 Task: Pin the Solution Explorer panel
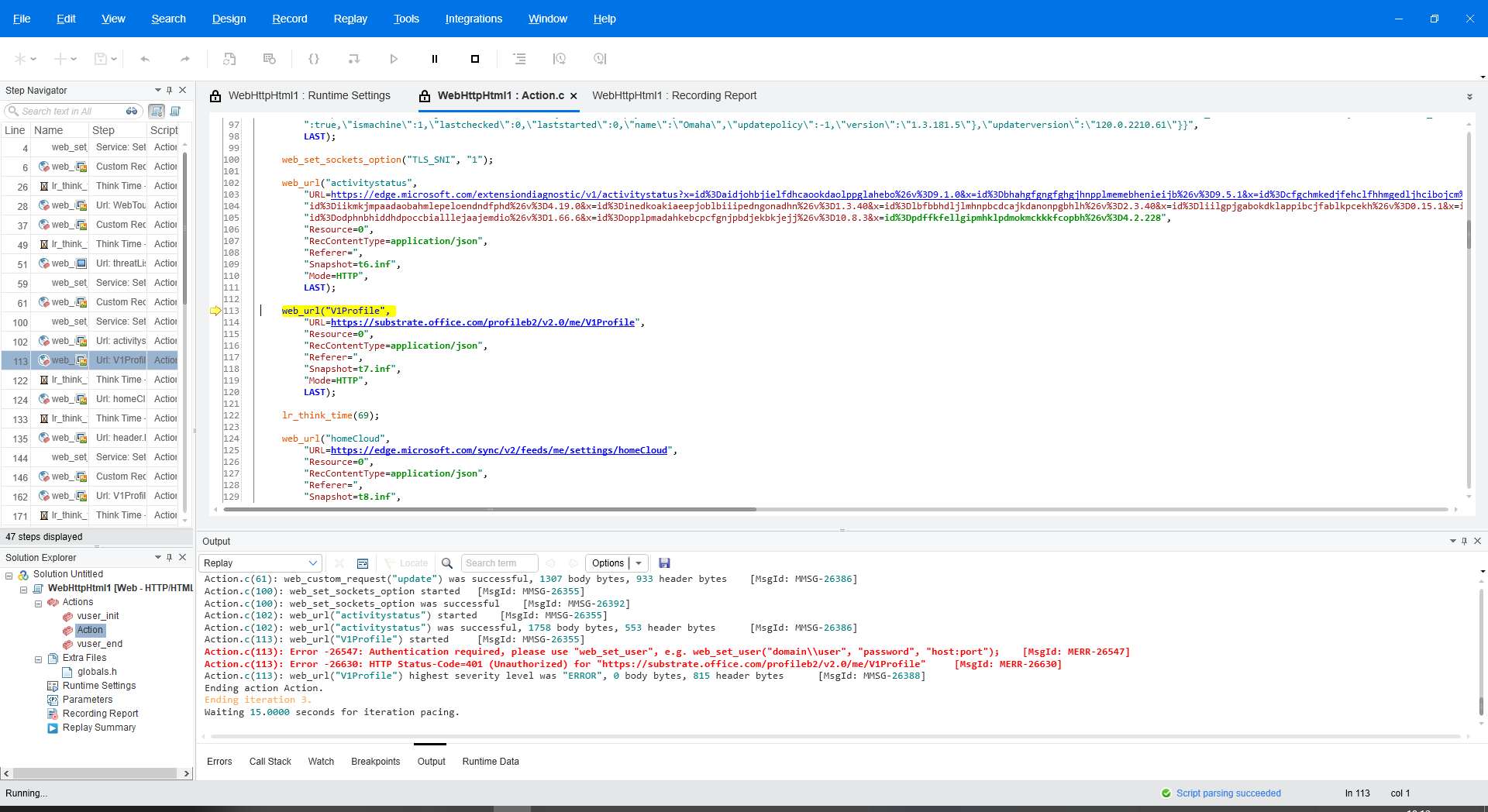(170, 558)
